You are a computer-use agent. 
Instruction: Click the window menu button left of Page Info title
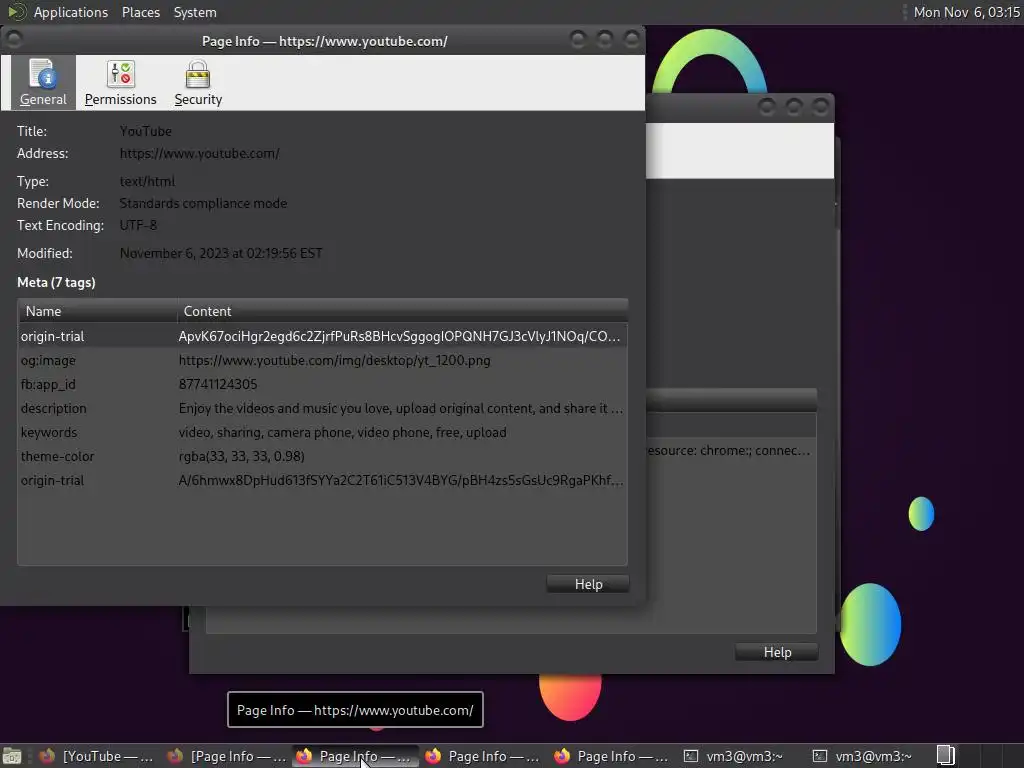[x=14, y=40]
